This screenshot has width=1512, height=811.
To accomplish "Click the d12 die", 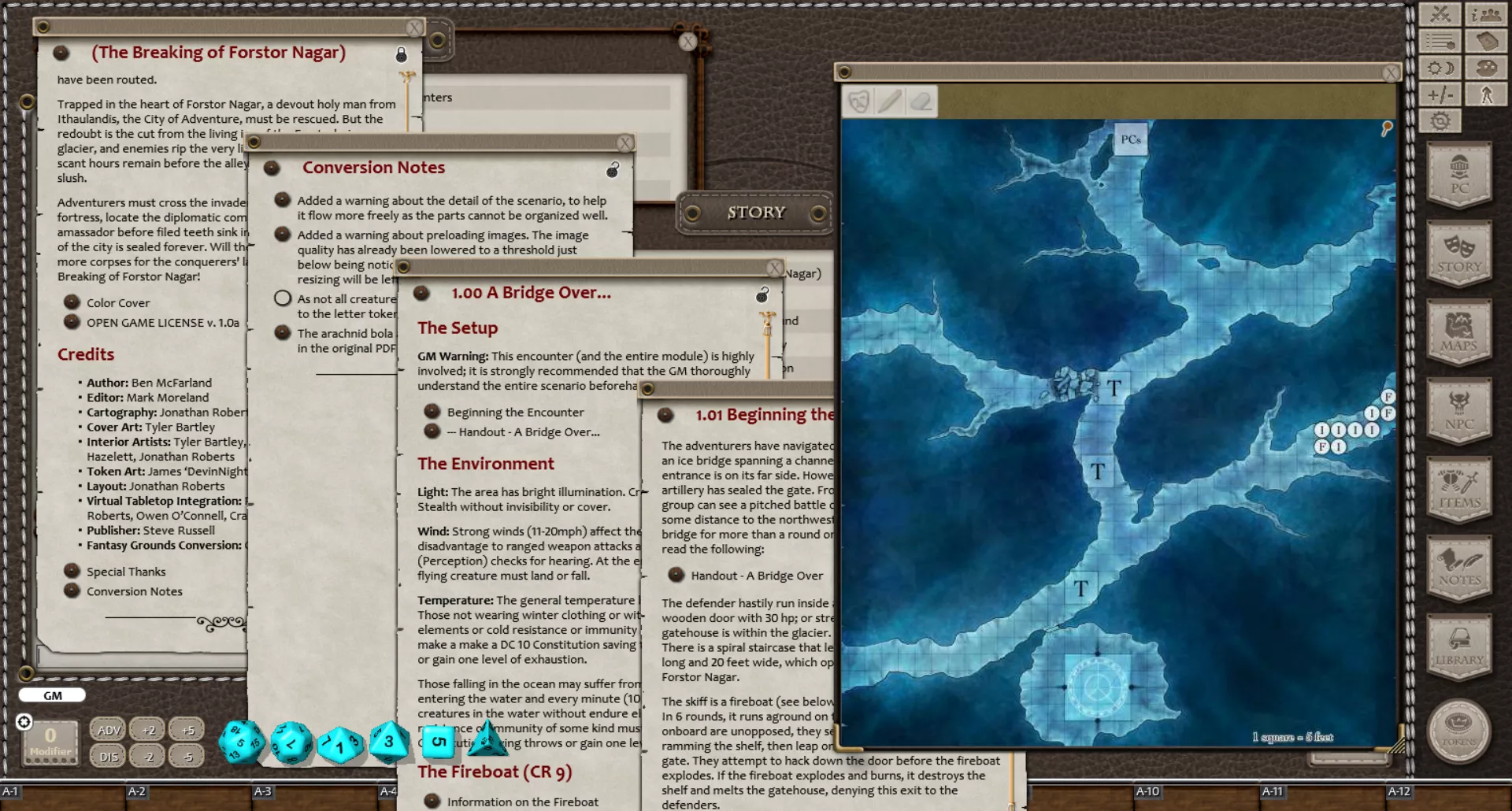I will point(291,742).
